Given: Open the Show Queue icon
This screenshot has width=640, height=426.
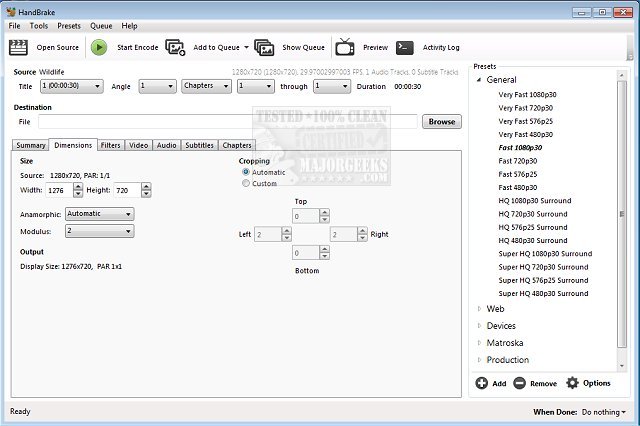Looking at the screenshot, I should 264,47.
